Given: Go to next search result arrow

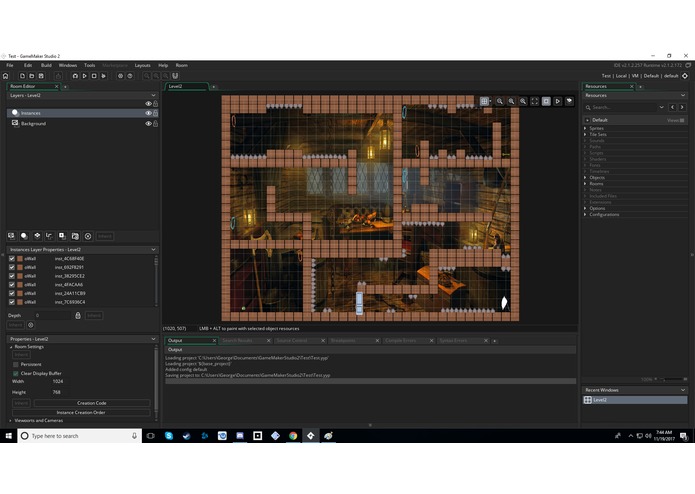Looking at the screenshot, I should tap(682, 107).
